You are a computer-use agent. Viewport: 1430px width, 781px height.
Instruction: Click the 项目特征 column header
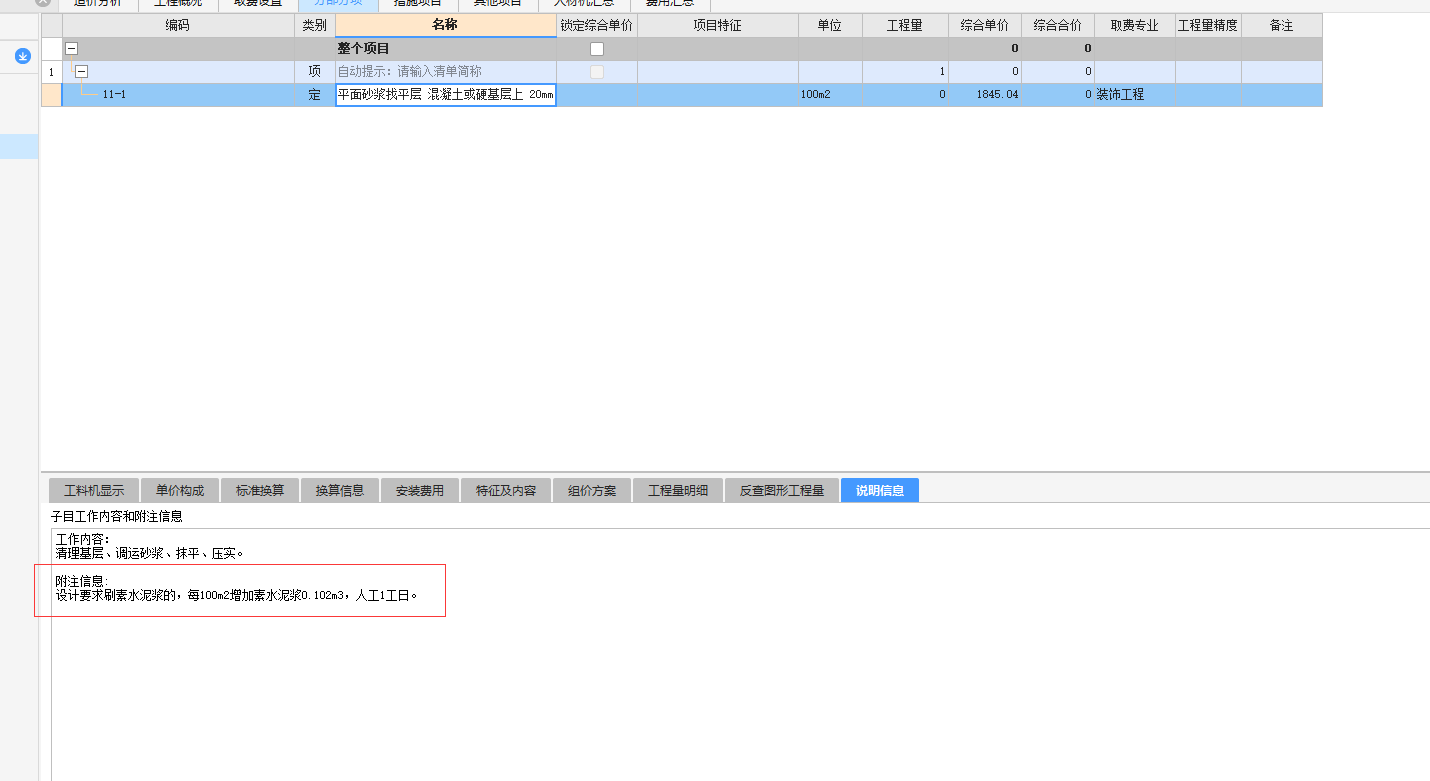718,26
